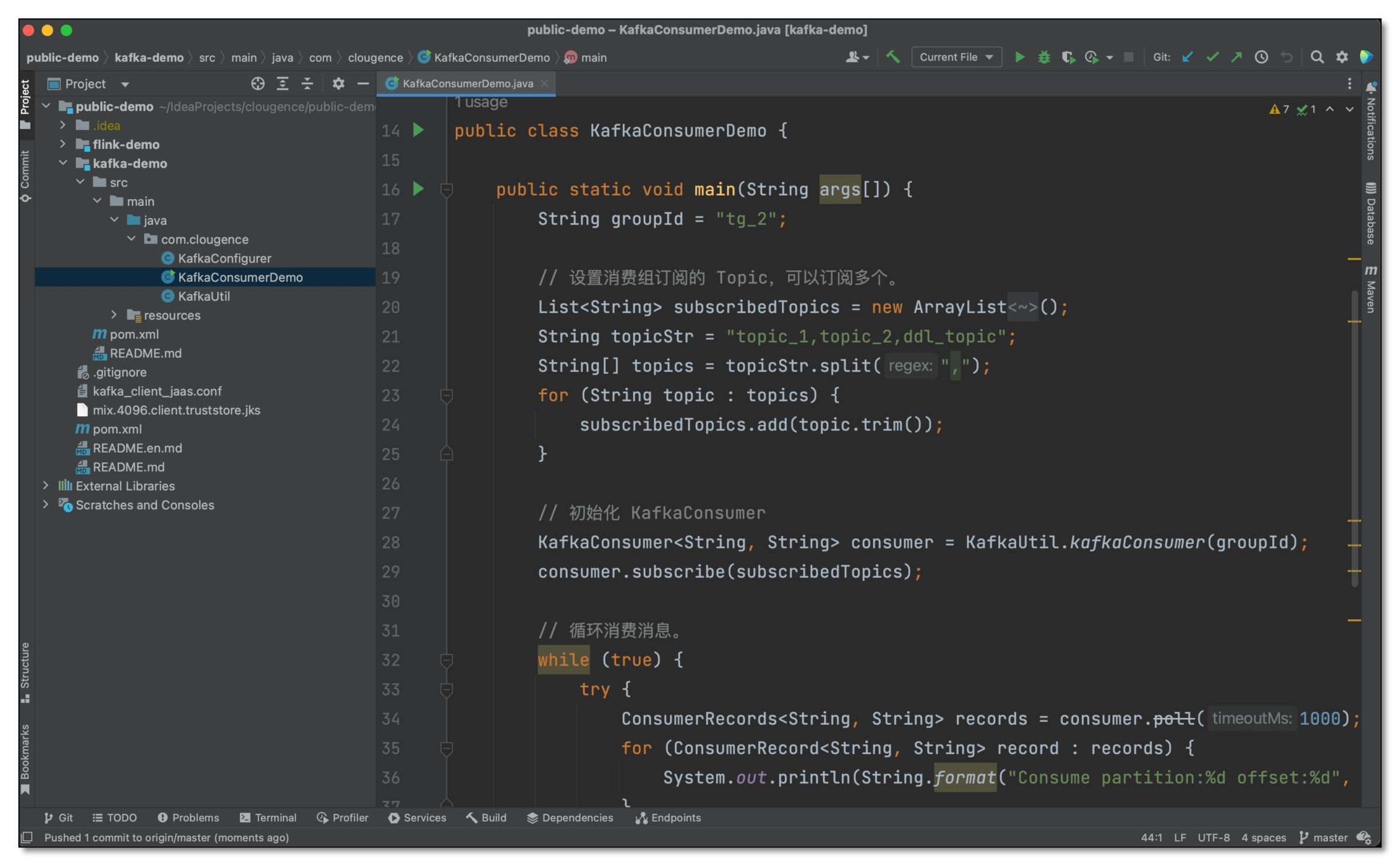This screenshot has height=866, width=1400.
Task: Click the colorful JetBrains Space icon
Action: (1366, 57)
